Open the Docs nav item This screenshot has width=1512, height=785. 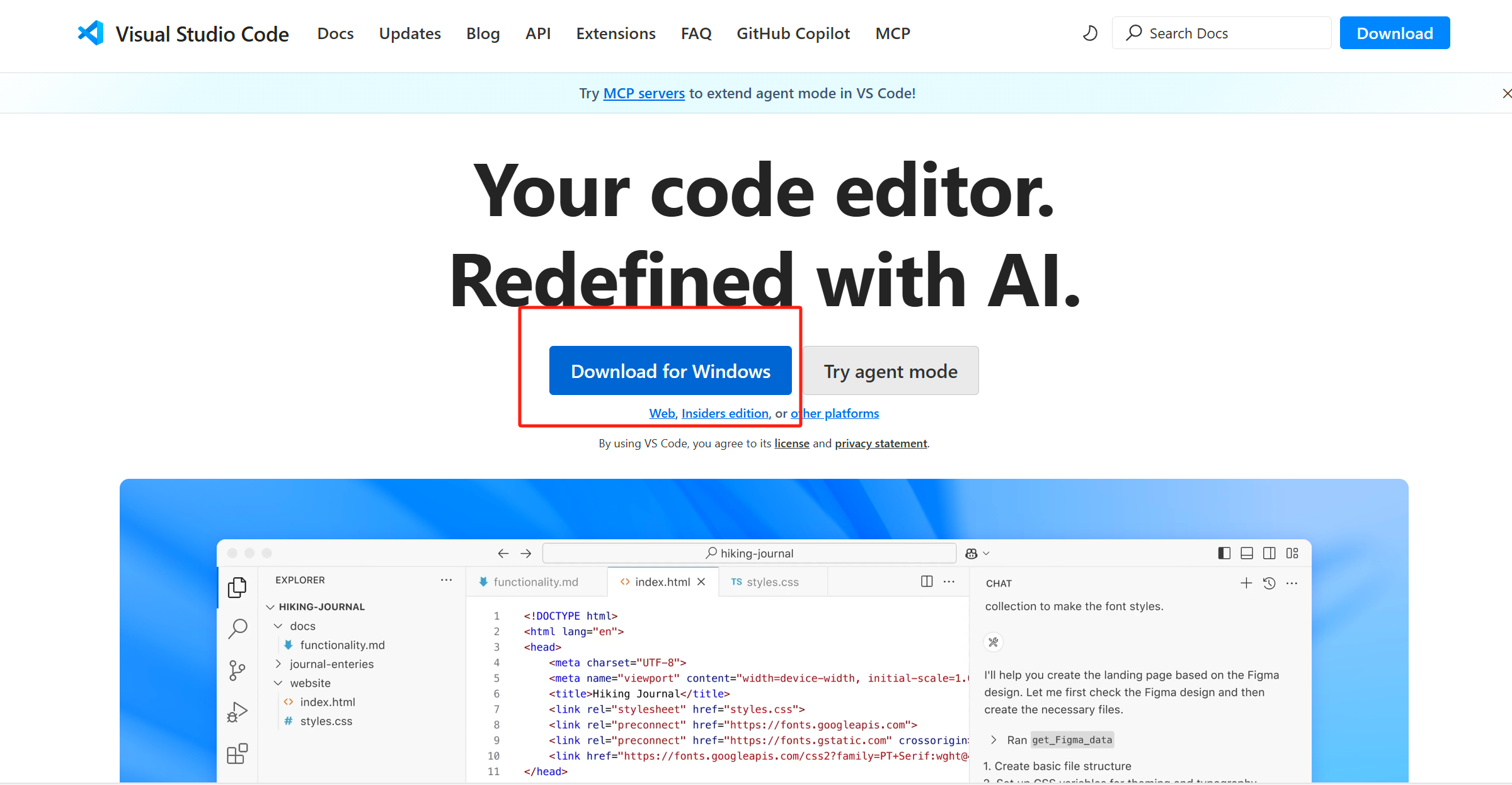[x=335, y=33]
